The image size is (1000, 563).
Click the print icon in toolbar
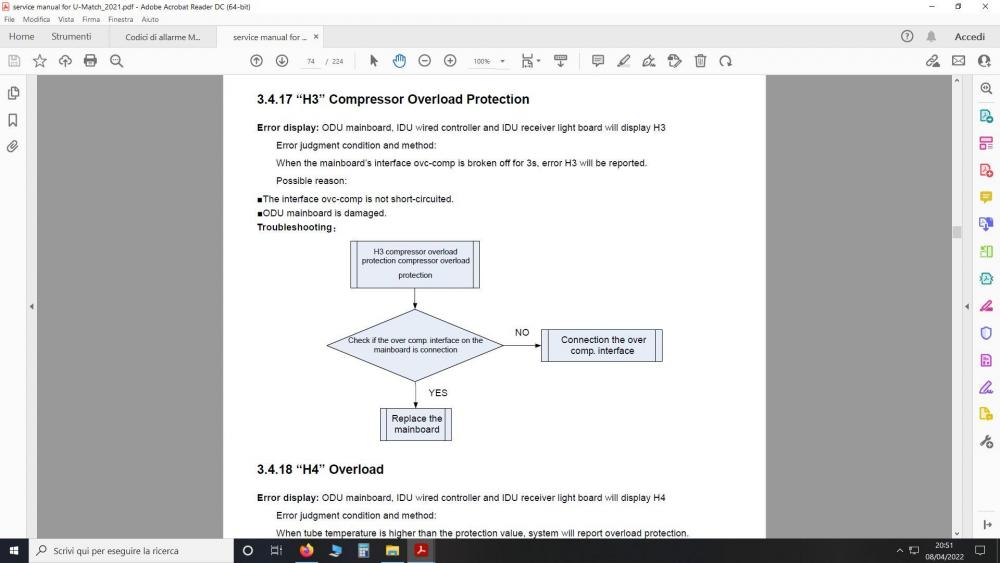pos(90,61)
